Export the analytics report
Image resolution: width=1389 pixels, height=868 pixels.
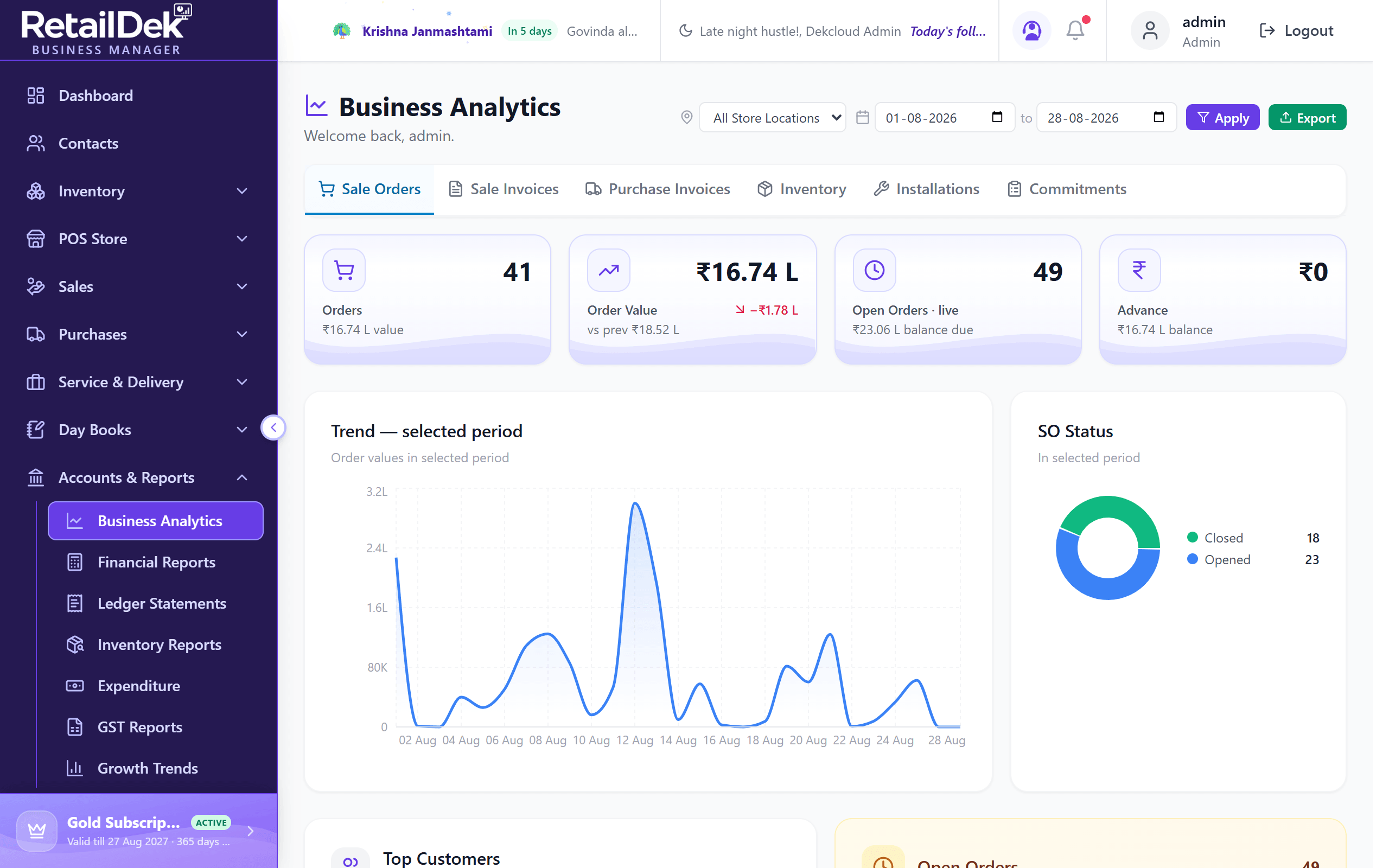(1307, 117)
